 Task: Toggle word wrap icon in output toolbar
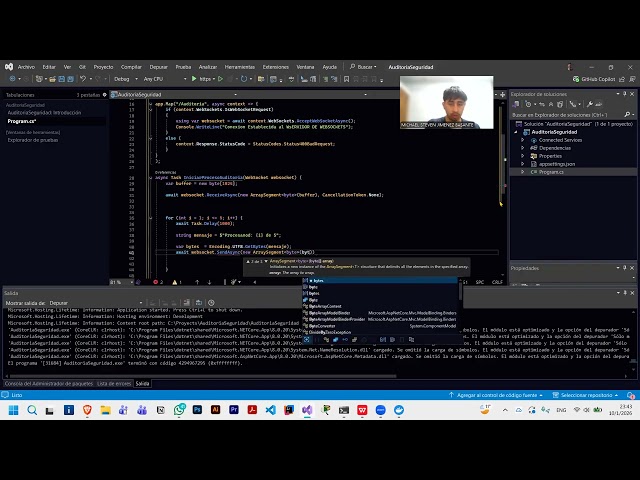click(x=198, y=303)
